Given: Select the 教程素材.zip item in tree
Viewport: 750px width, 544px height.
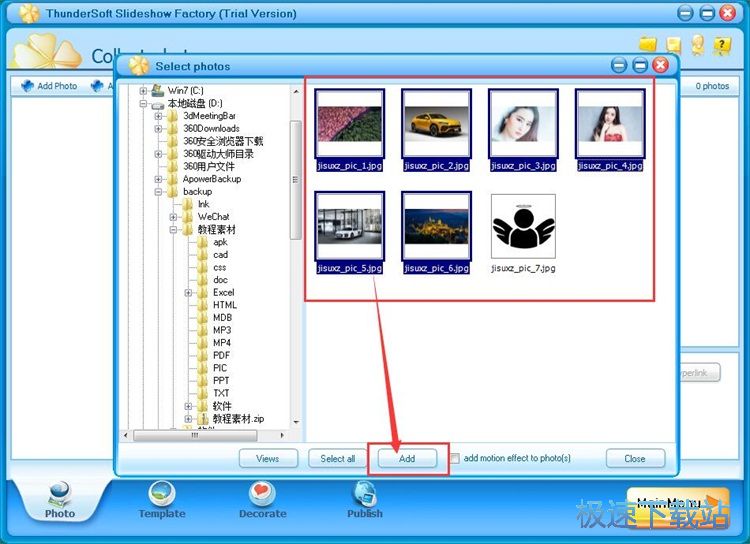Looking at the screenshot, I should tap(238, 419).
